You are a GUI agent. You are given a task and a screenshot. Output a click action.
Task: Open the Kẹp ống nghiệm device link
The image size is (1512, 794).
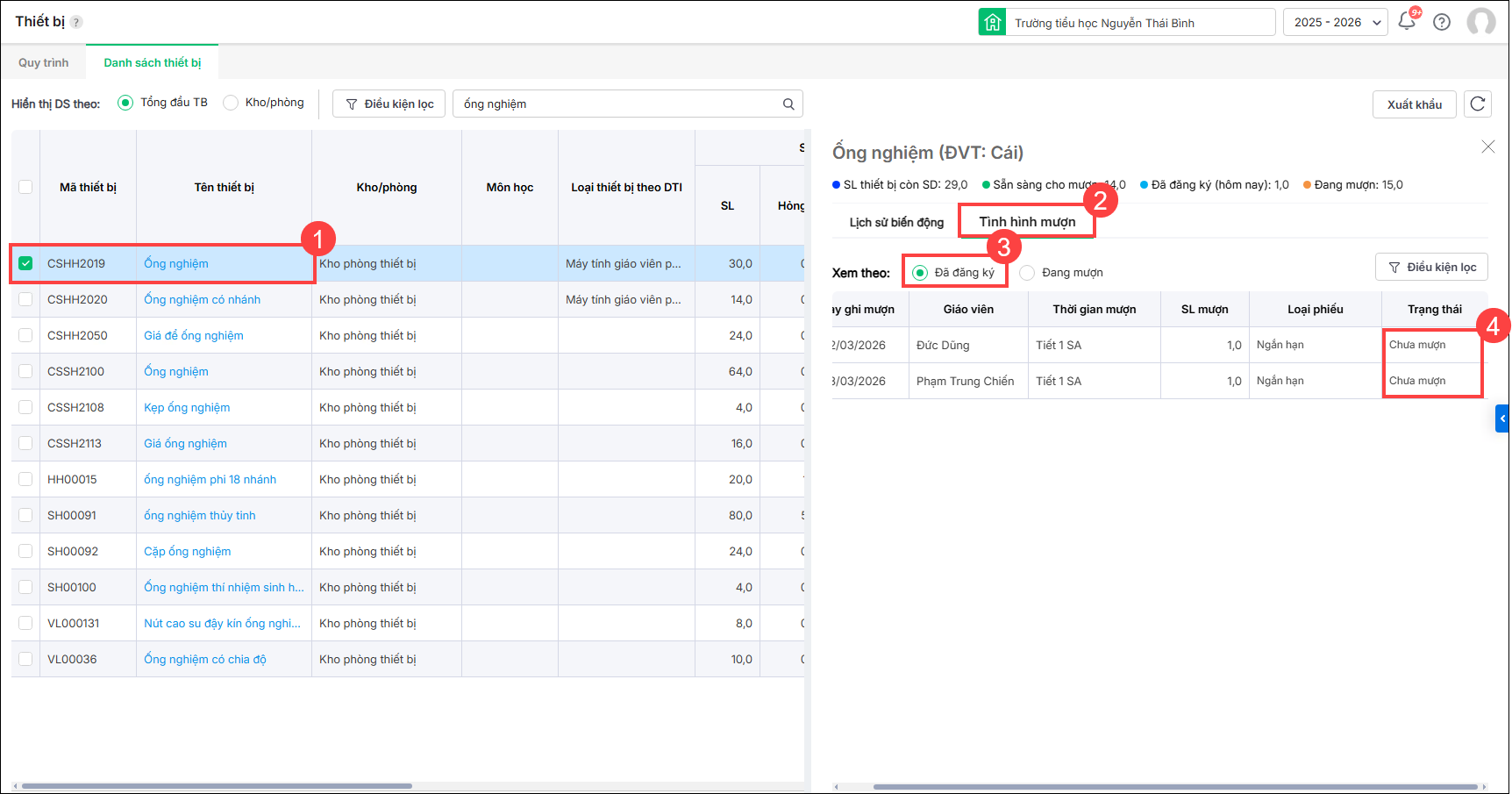[187, 407]
